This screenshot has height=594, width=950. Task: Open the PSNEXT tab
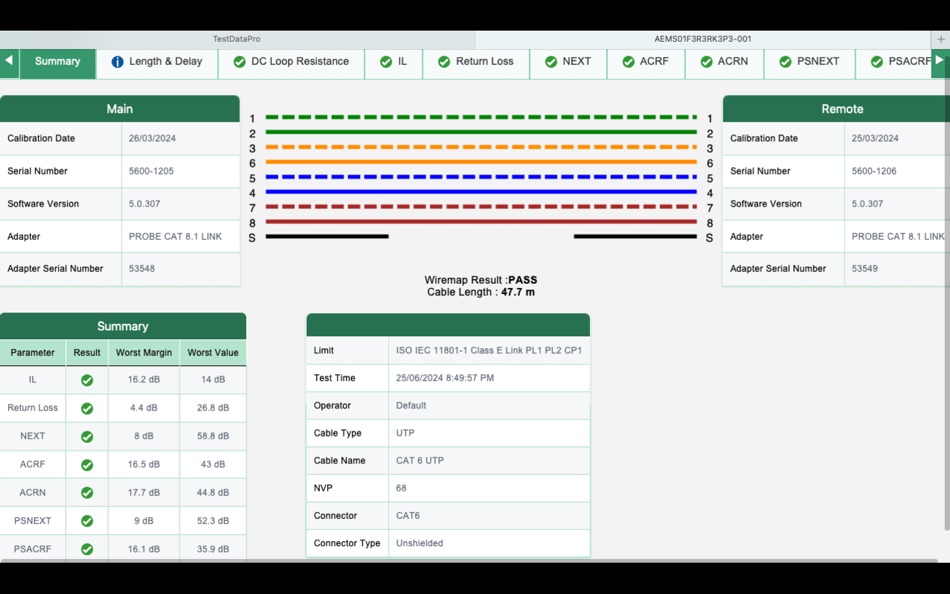[x=809, y=63]
